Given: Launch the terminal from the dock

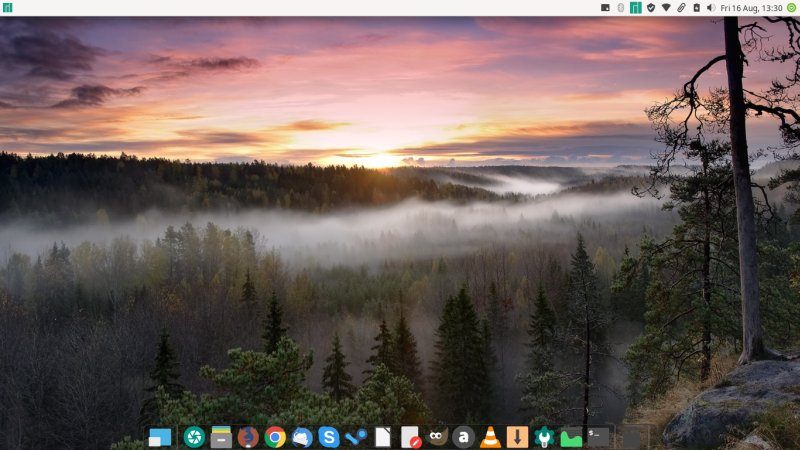Looking at the screenshot, I should click(x=598, y=437).
